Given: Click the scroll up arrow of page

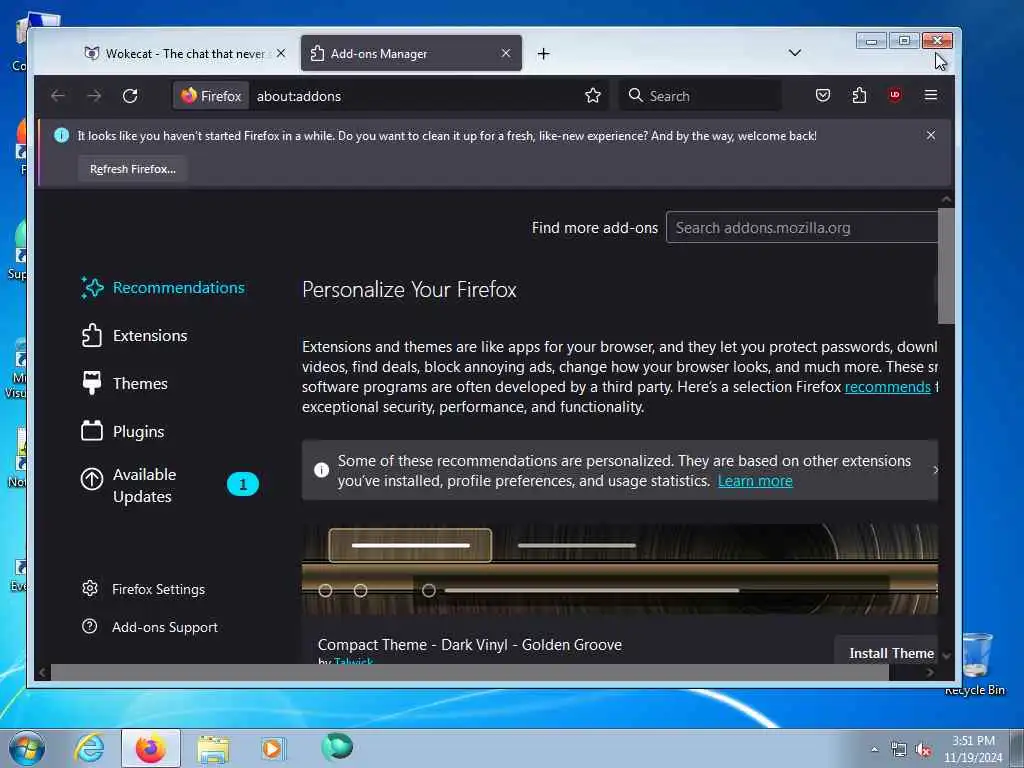Looking at the screenshot, I should pyautogui.click(x=946, y=199).
